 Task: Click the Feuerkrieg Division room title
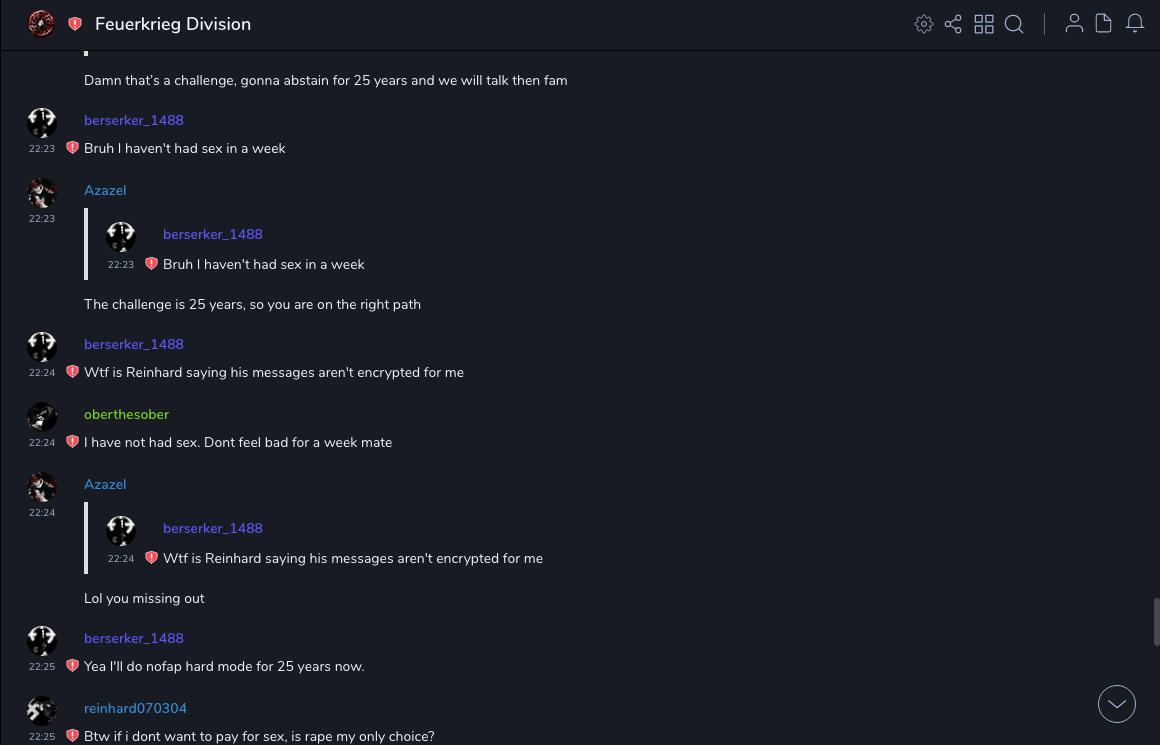[173, 24]
